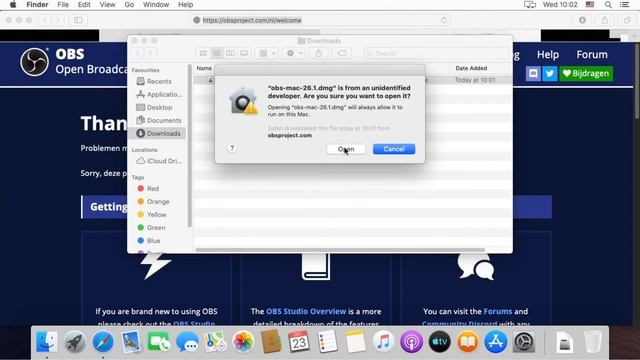This screenshot has width=640, height=360.
Task: Open the Window menu
Action: tap(156, 4)
